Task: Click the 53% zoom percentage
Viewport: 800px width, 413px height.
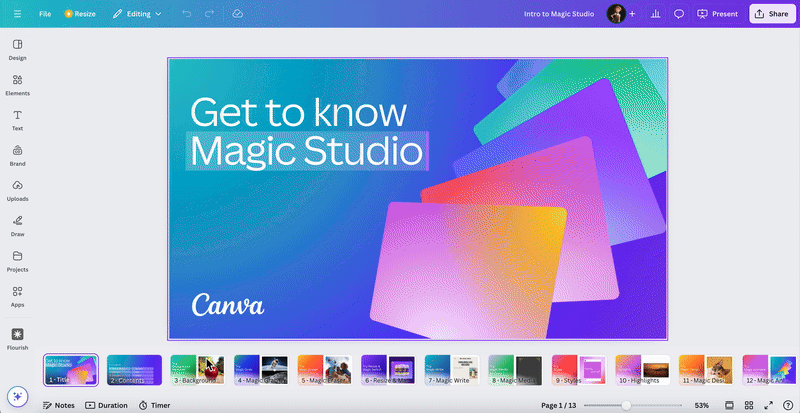Action: 702,405
